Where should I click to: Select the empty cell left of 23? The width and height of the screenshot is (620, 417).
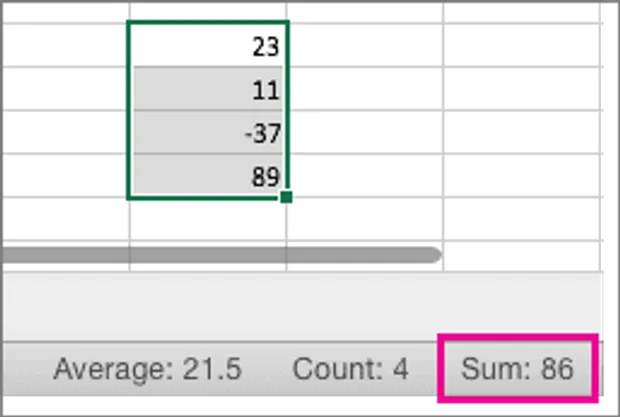(x=66, y=45)
